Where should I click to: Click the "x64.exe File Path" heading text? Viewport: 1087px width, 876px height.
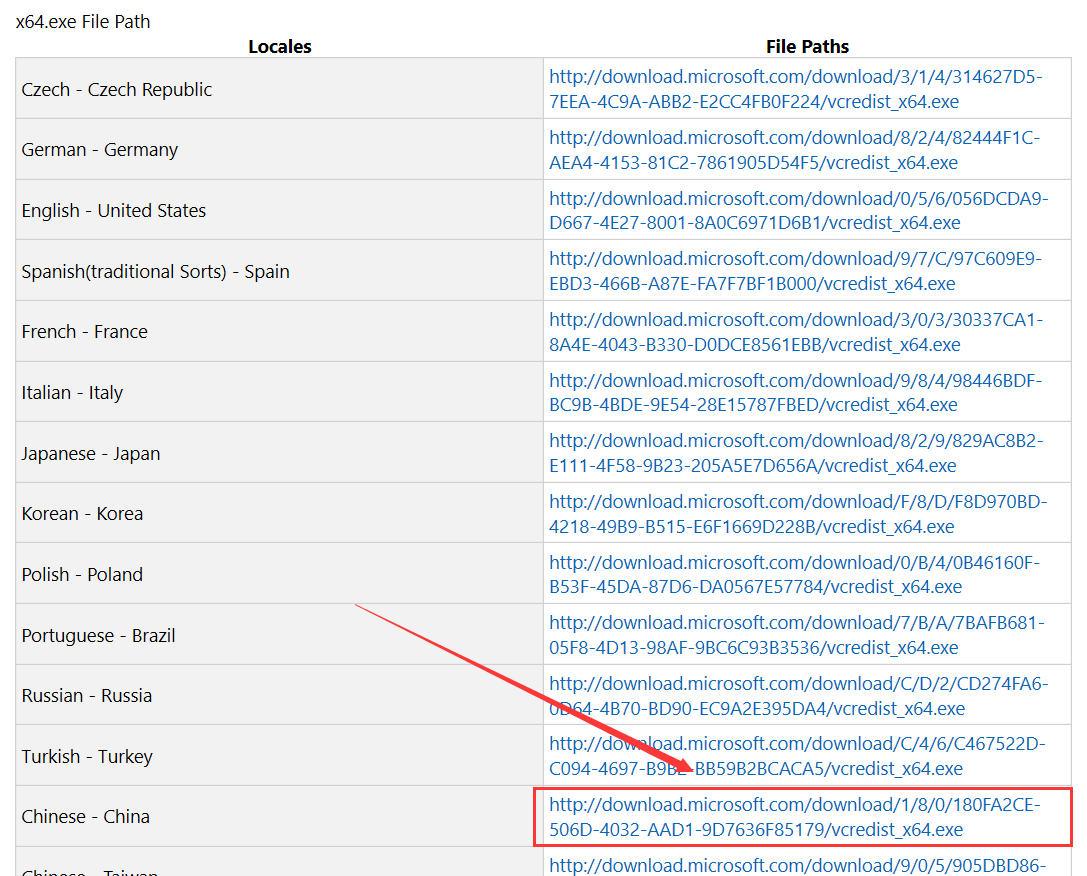83,21
